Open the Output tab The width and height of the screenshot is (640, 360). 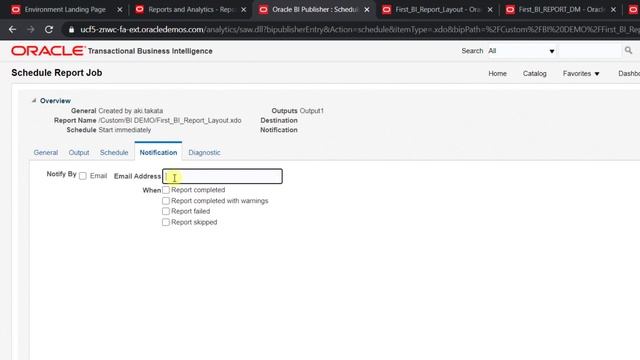click(x=79, y=152)
